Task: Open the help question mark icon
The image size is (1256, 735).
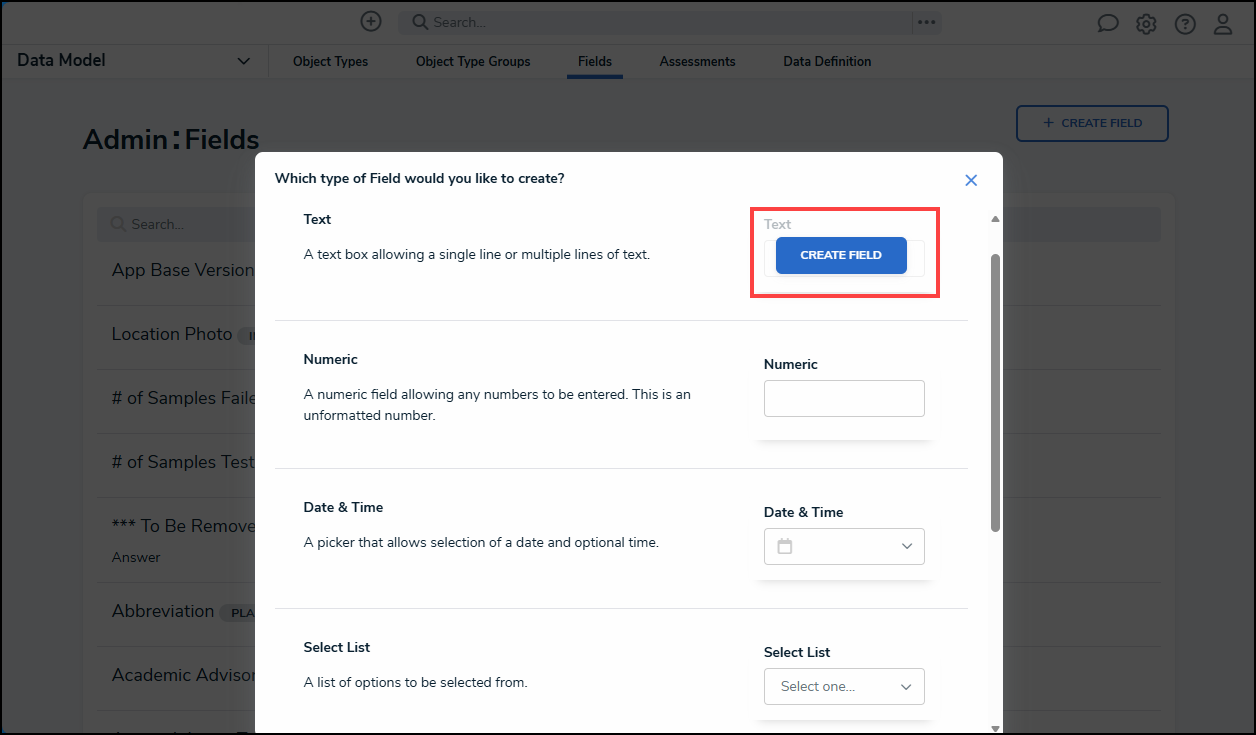Action: [x=1185, y=22]
